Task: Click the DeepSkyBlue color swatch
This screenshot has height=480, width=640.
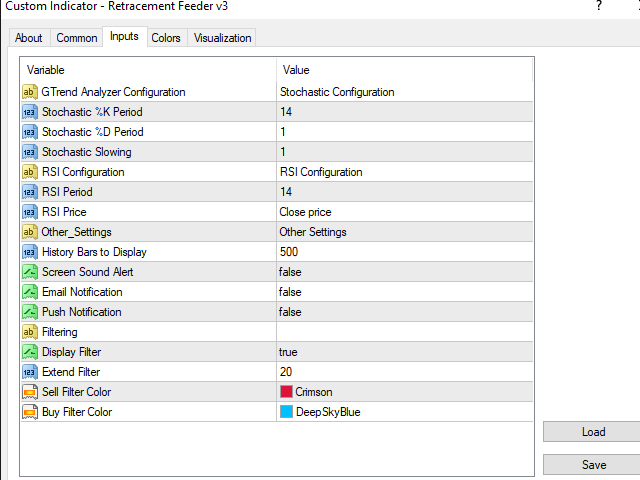Action: (x=286, y=412)
